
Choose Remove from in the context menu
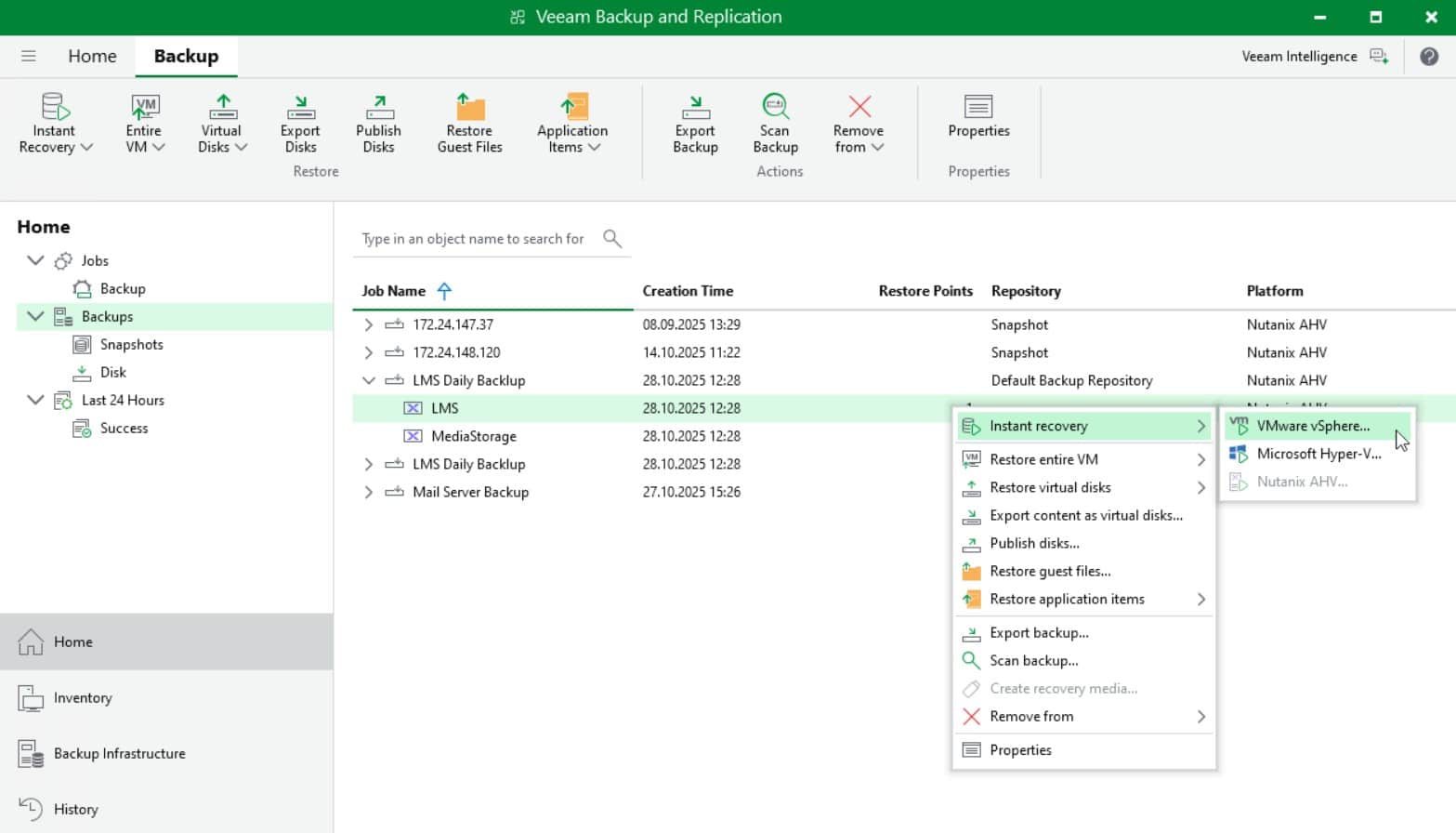click(x=1084, y=716)
